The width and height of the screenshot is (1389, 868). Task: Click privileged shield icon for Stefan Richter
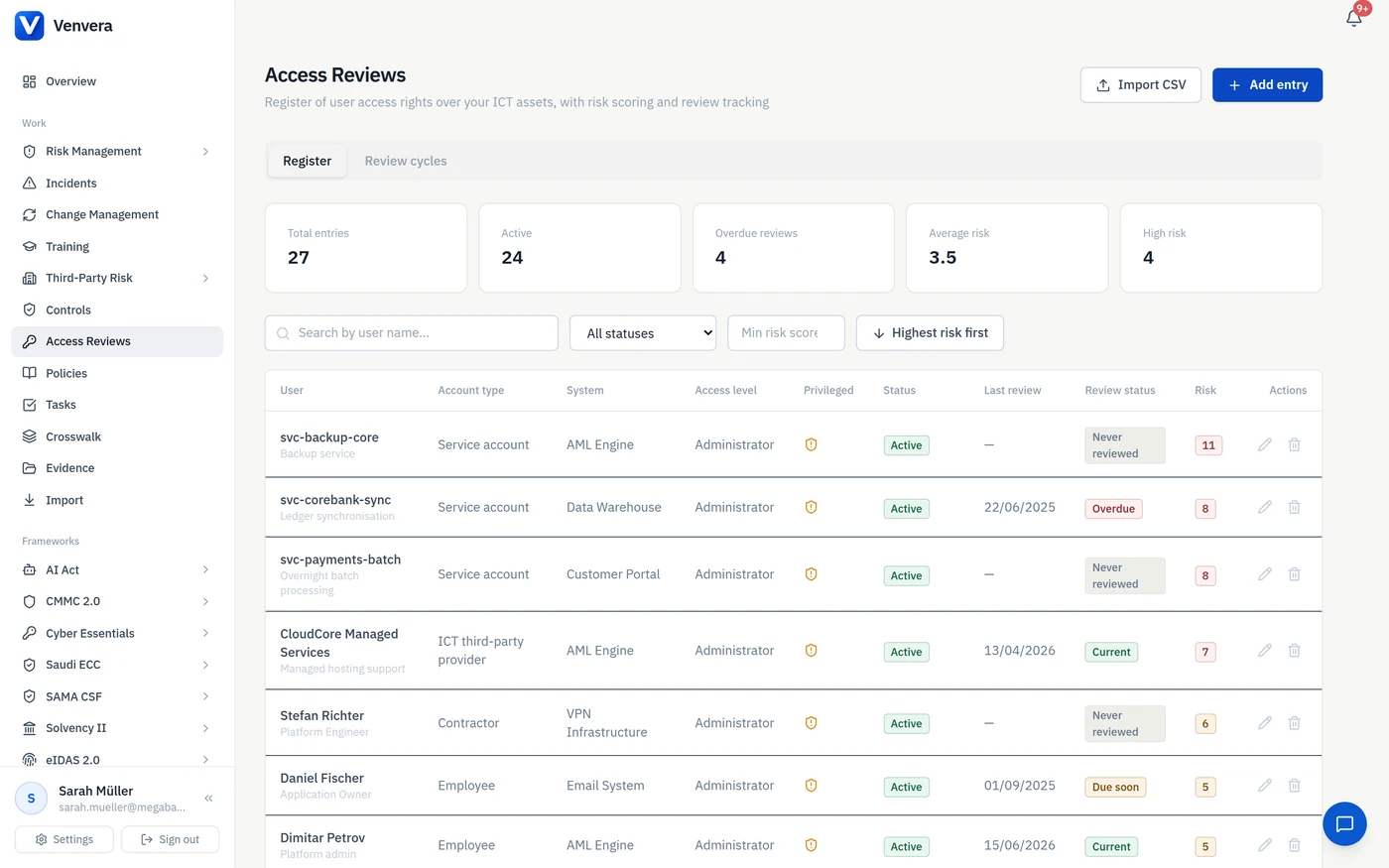(811, 723)
